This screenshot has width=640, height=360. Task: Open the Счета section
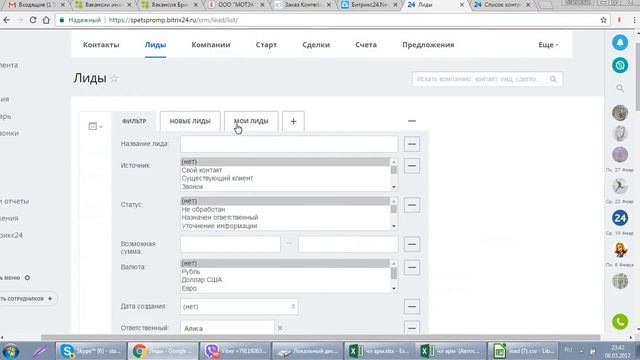[366, 45]
